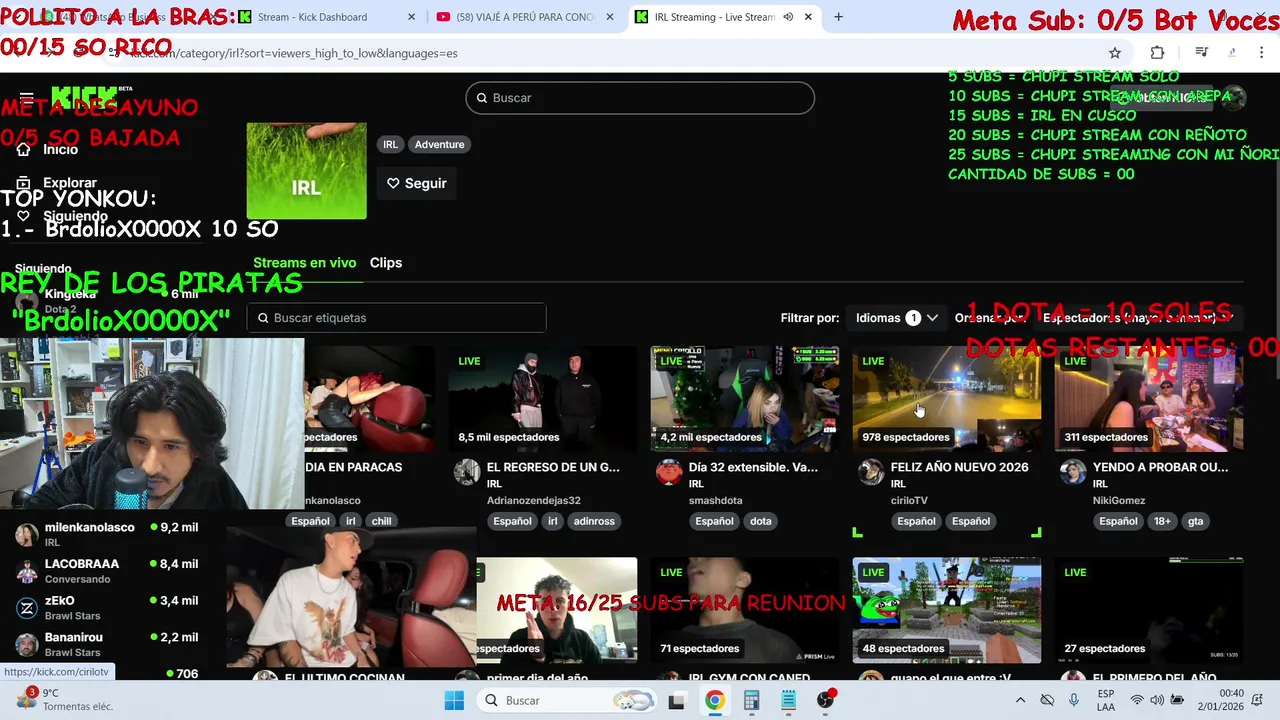
Task: Switch to the YouTube VIAJÉ A PERÚ tab
Action: click(x=526, y=17)
